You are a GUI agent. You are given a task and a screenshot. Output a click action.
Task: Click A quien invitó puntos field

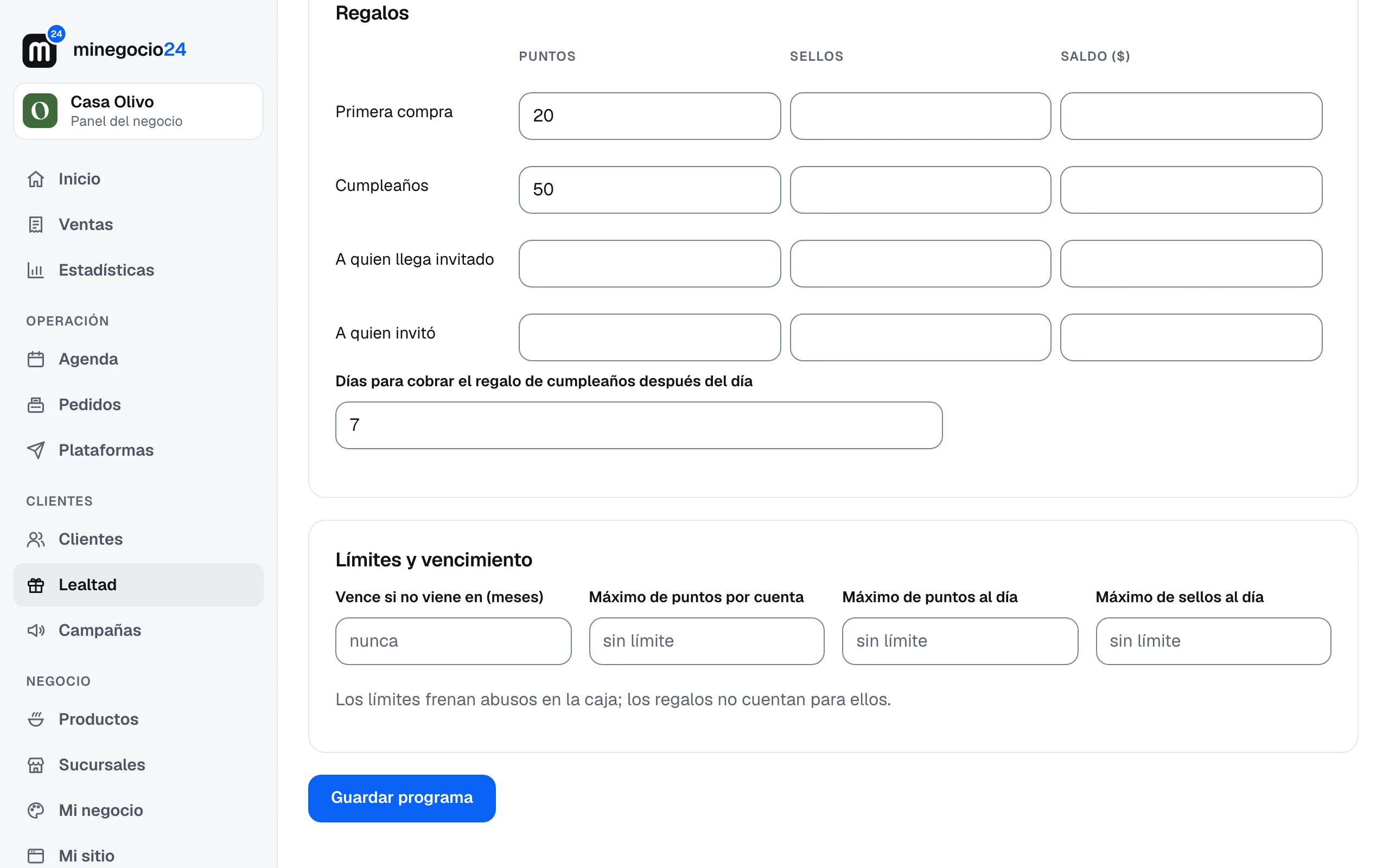point(649,337)
